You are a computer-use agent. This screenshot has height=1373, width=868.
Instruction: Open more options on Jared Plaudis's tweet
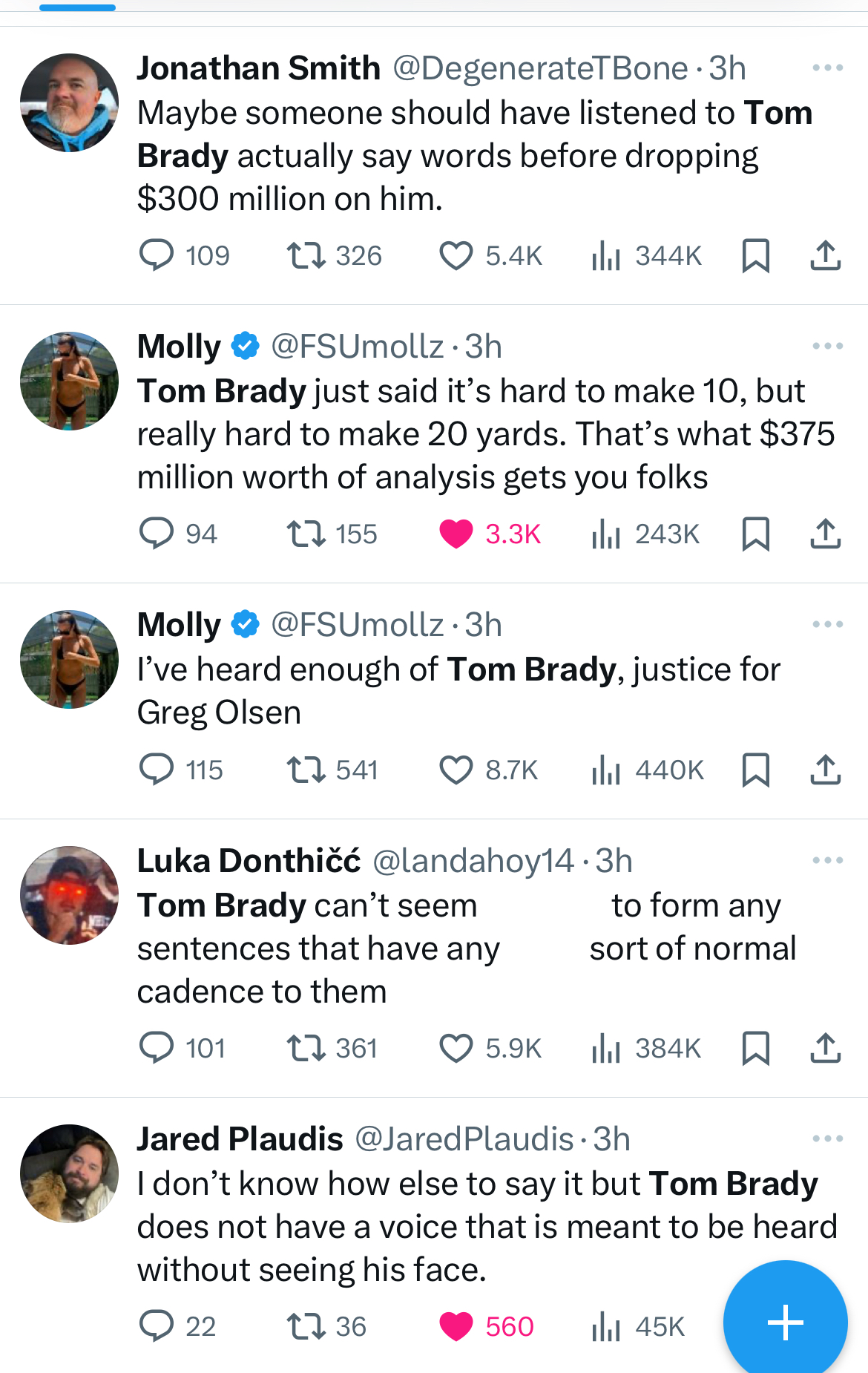tap(827, 1138)
